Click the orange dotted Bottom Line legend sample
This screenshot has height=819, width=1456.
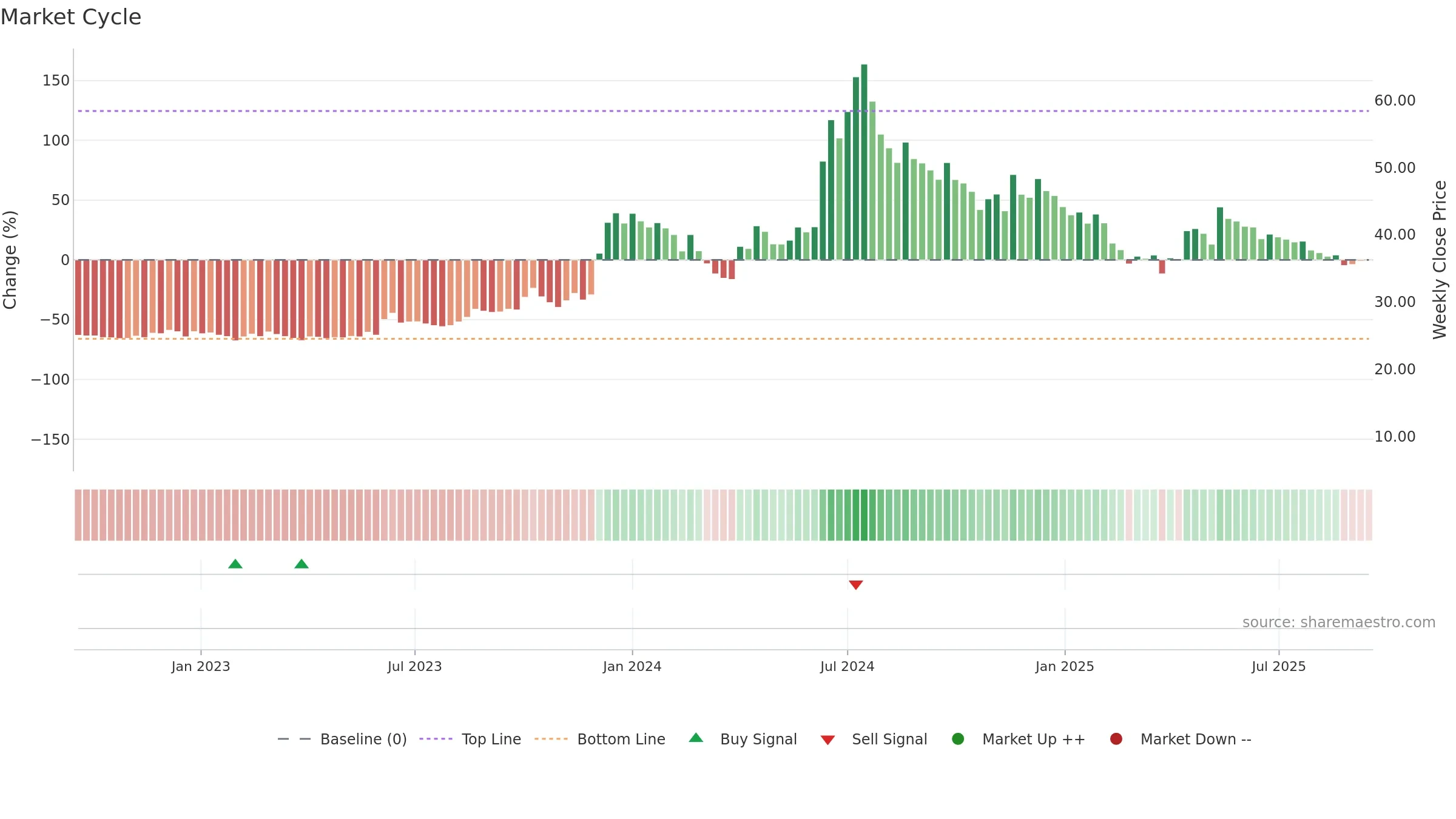[551, 739]
